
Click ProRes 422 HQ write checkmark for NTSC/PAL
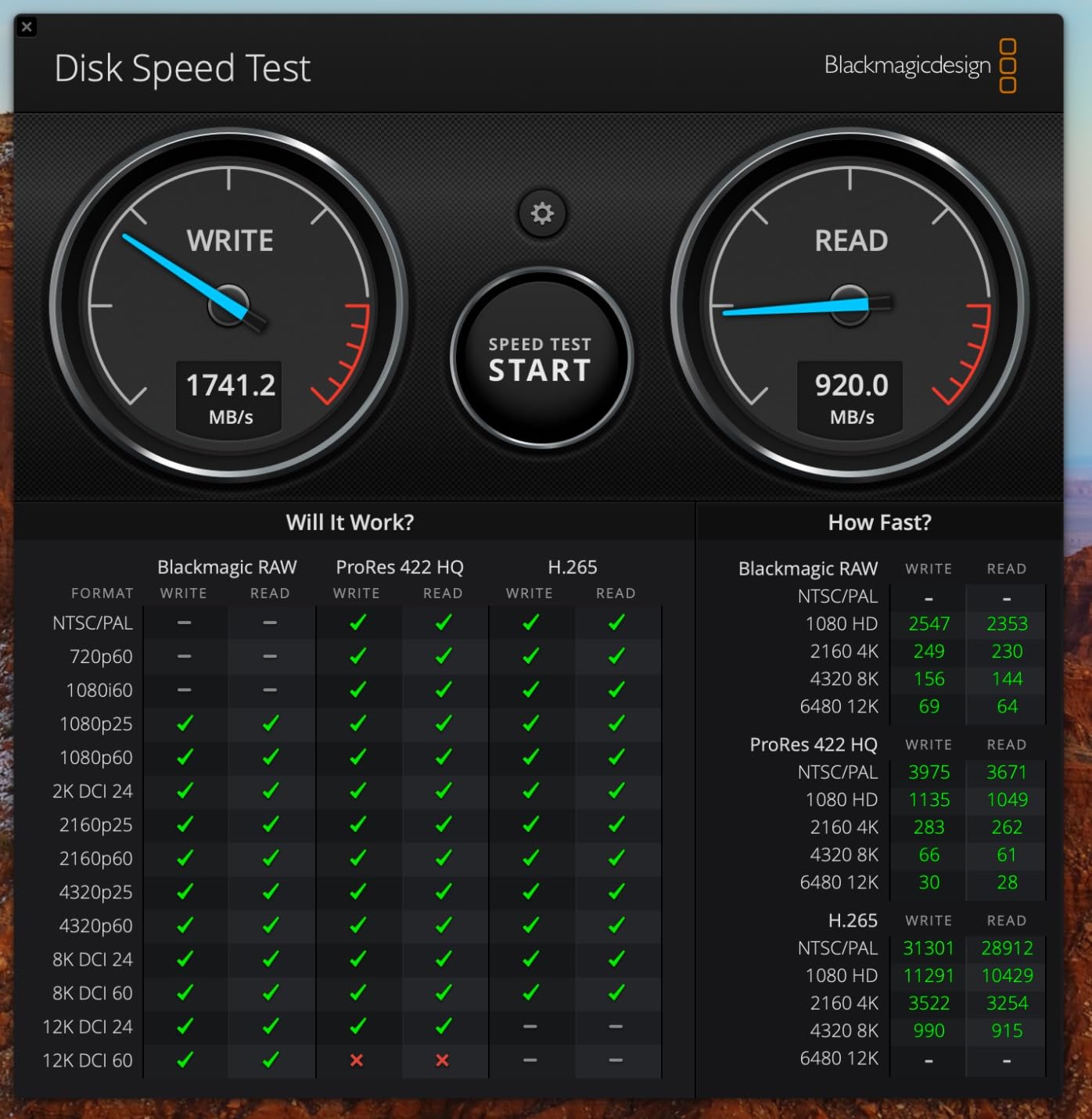[x=357, y=622]
